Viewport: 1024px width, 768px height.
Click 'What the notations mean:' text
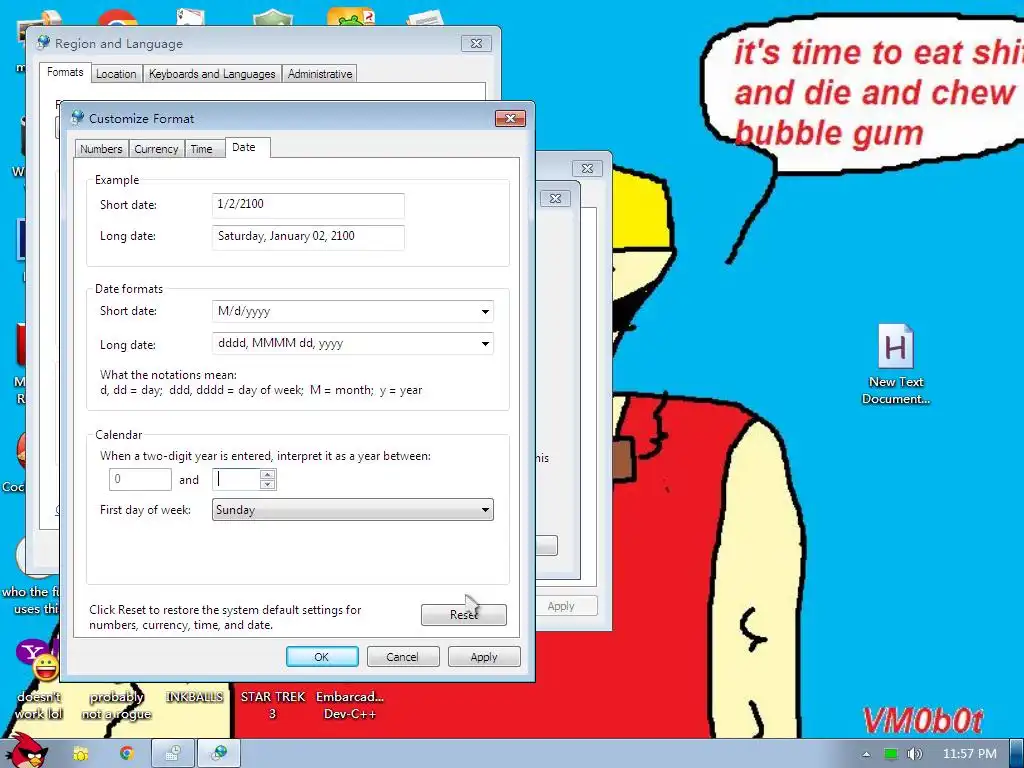(168, 375)
